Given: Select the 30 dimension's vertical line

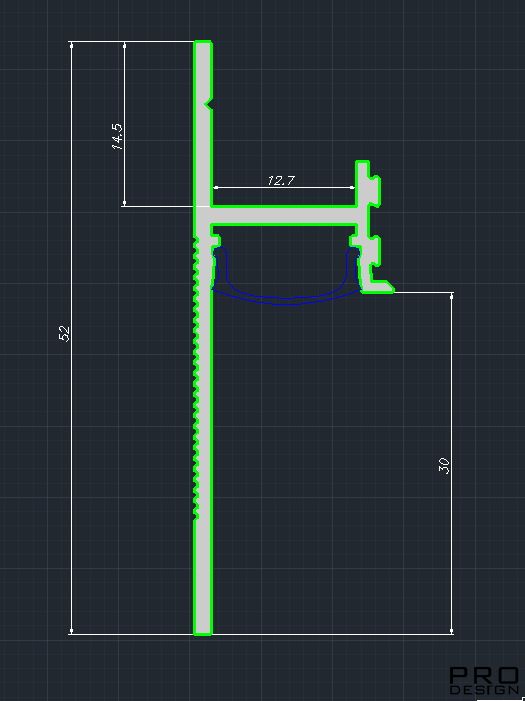Looking at the screenshot, I should (x=452, y=463).
